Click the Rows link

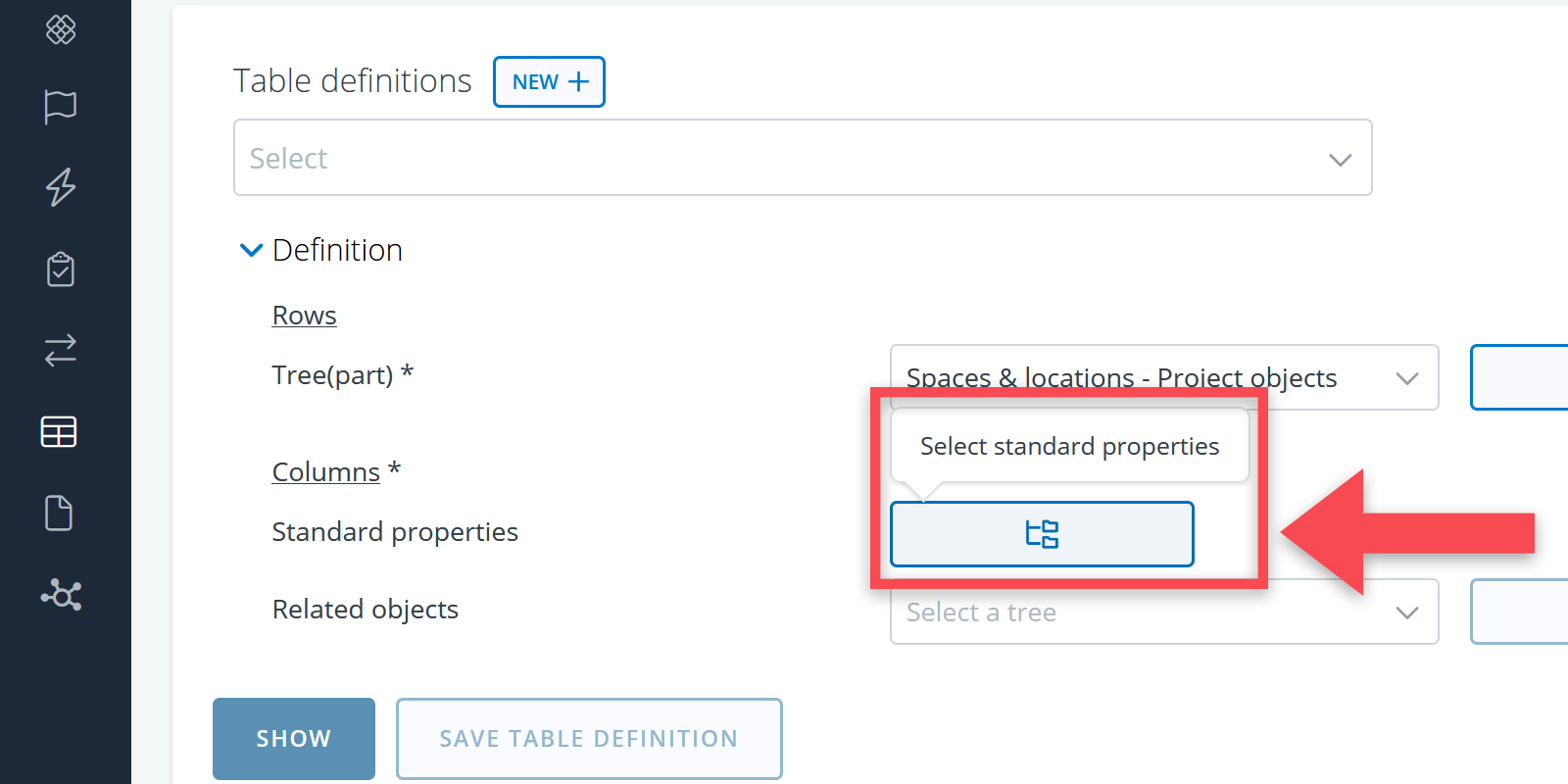coord(304,316)
